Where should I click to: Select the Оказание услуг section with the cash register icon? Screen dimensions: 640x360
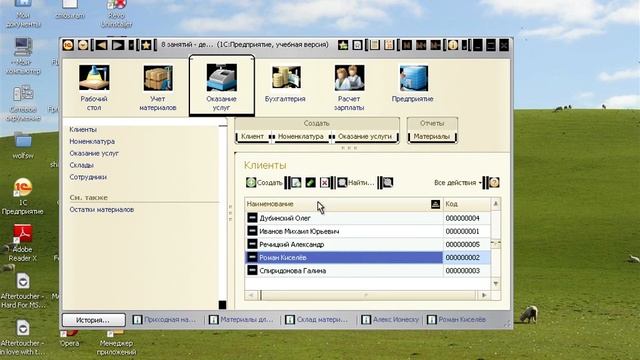(222, 87)
